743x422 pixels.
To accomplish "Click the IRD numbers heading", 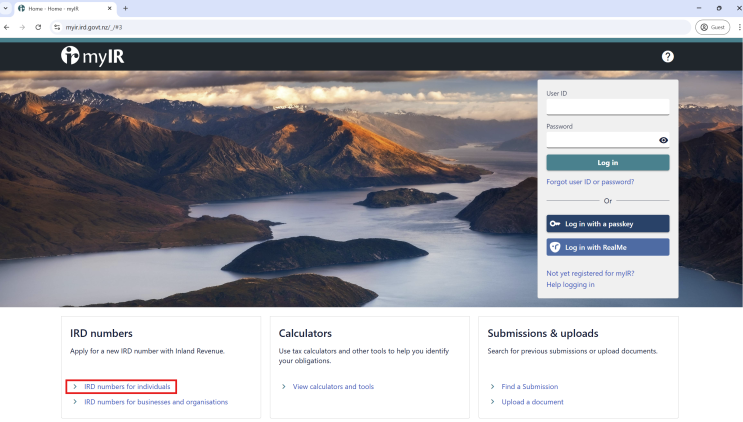I will pos(101,333).
